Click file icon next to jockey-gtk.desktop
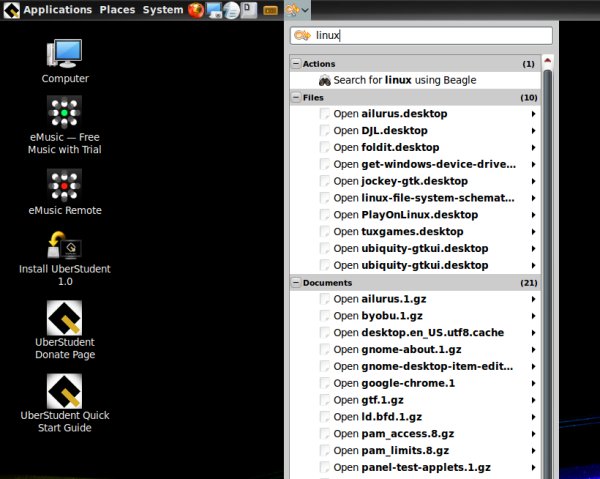The image size is (600, 479). [324, 181]
